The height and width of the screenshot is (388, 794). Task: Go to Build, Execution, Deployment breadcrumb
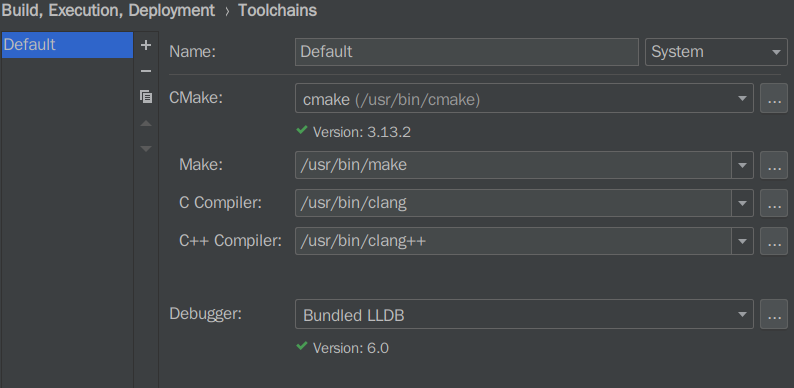(x=108, y=10)
